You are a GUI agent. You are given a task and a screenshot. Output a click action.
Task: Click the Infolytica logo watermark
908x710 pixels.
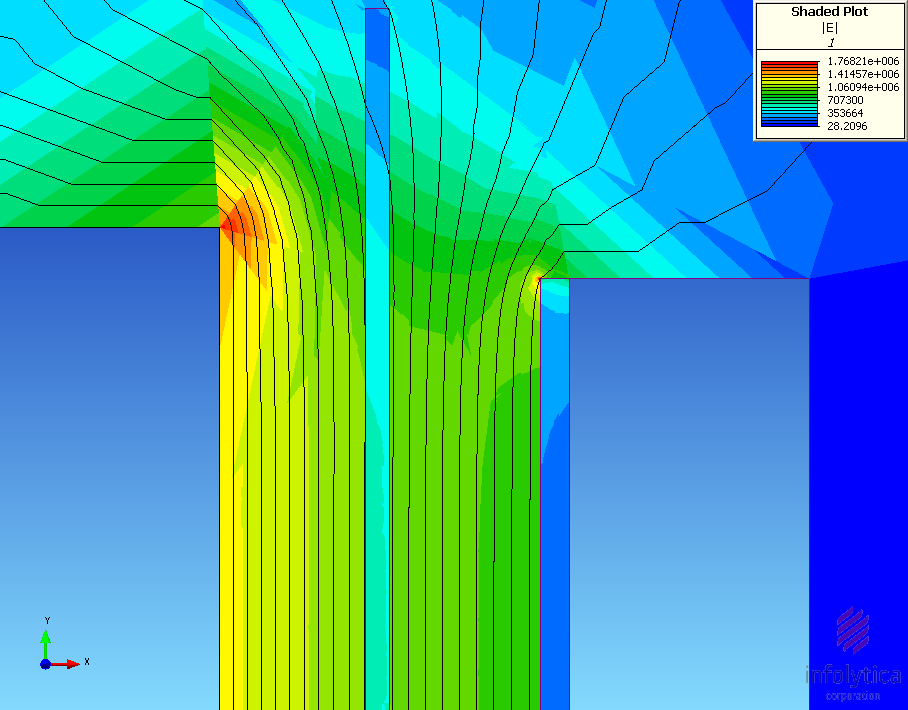pos(853,629)
